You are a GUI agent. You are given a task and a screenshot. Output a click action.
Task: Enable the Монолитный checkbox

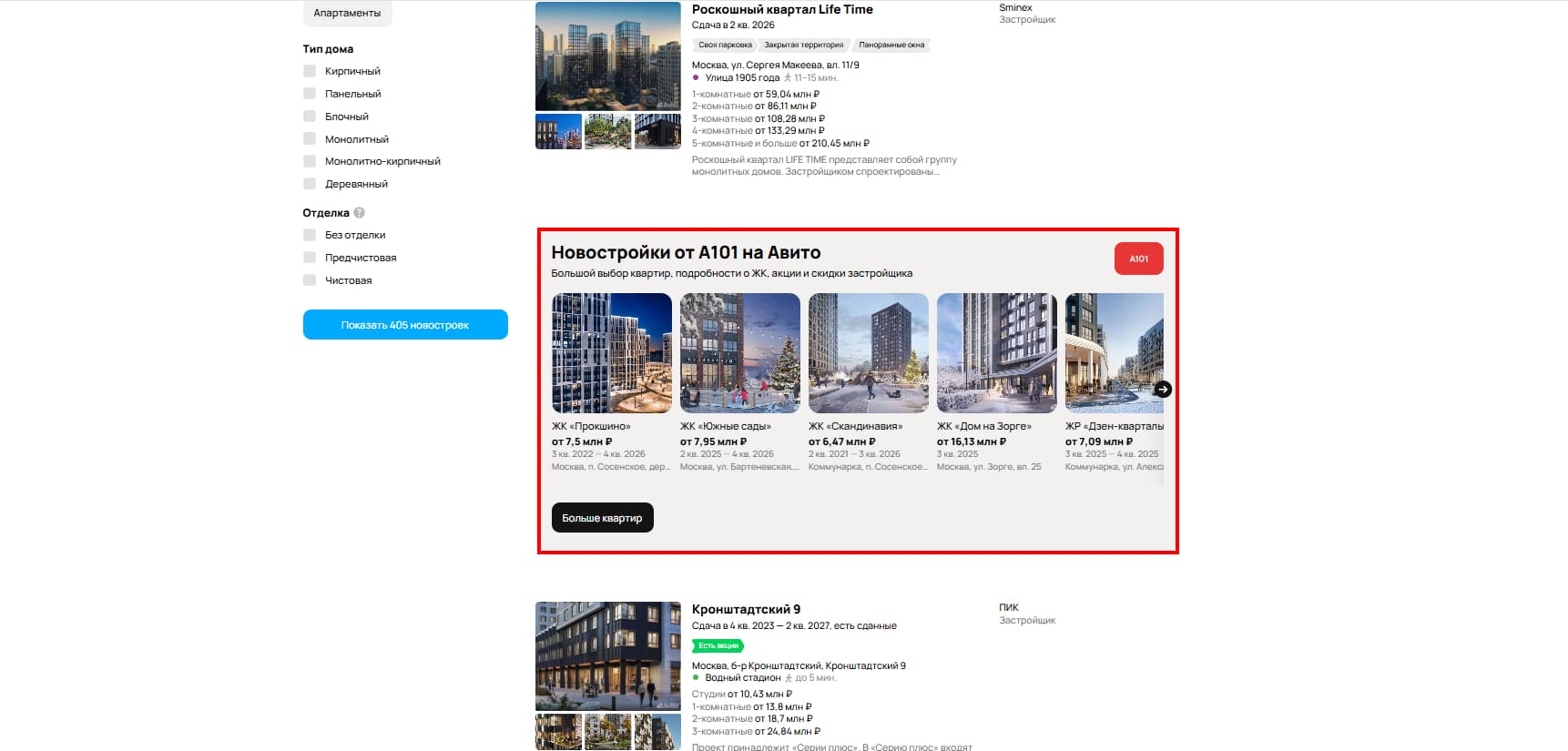click(x=310, y=139)
